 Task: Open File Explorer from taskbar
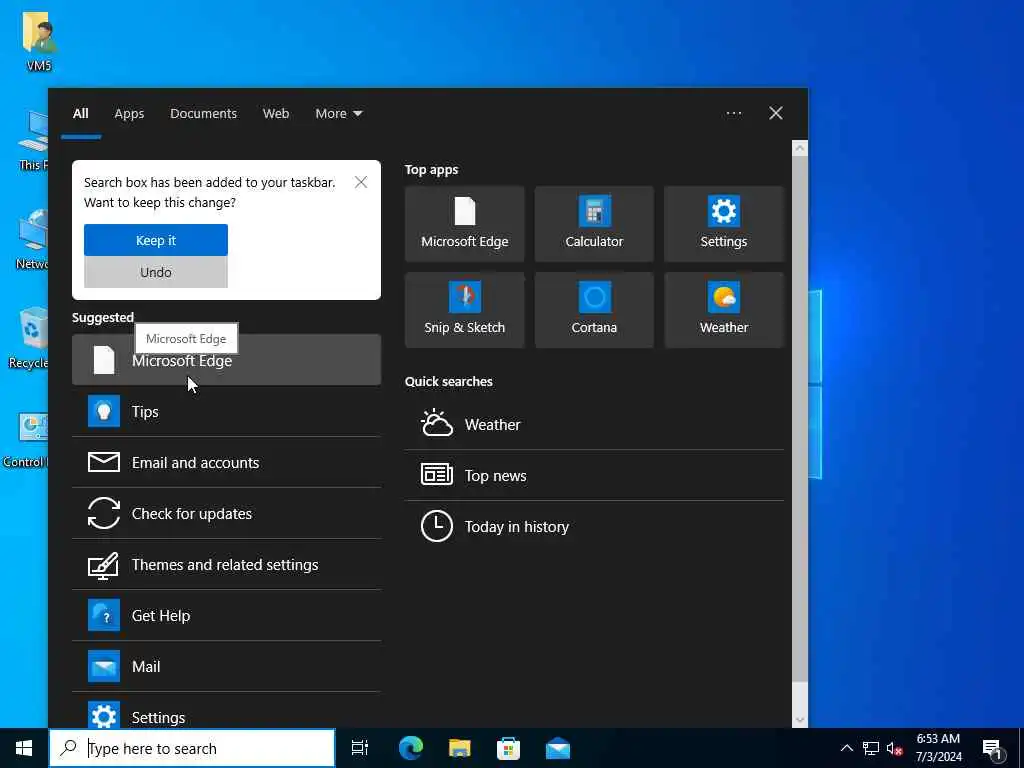pos(460,748)
